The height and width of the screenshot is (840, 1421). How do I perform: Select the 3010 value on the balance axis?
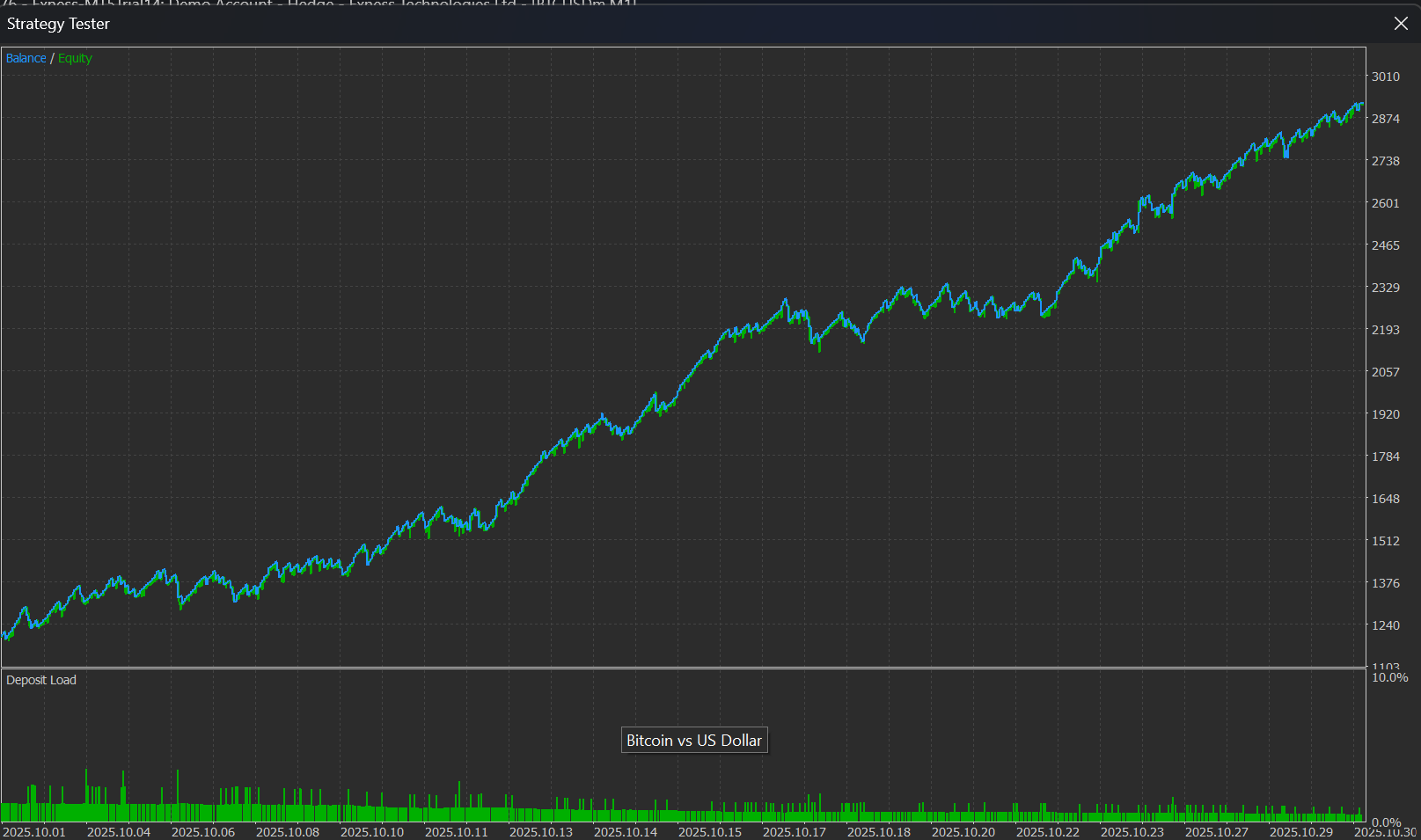coord(1386,77)
